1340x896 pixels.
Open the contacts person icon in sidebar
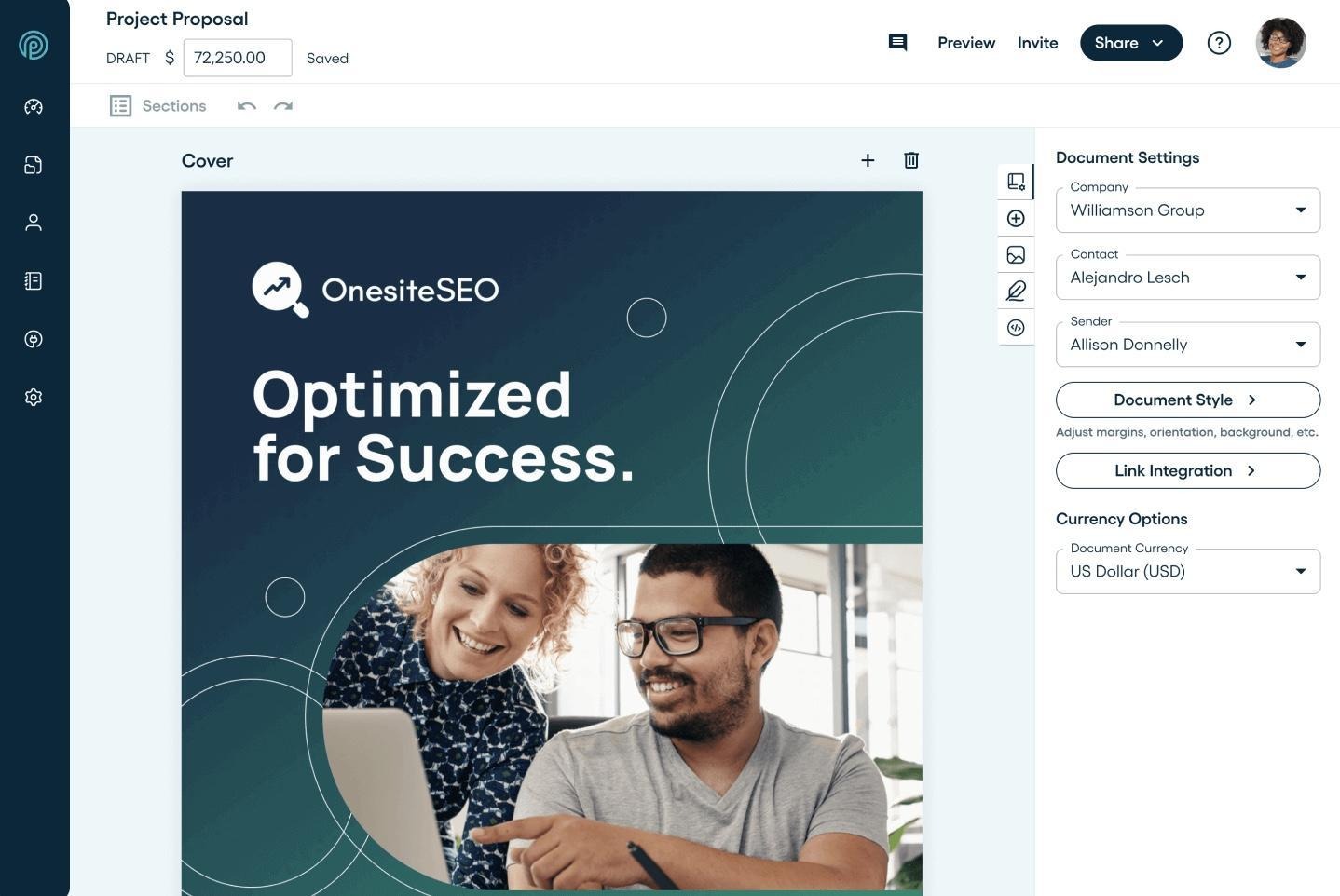(34, 223)
